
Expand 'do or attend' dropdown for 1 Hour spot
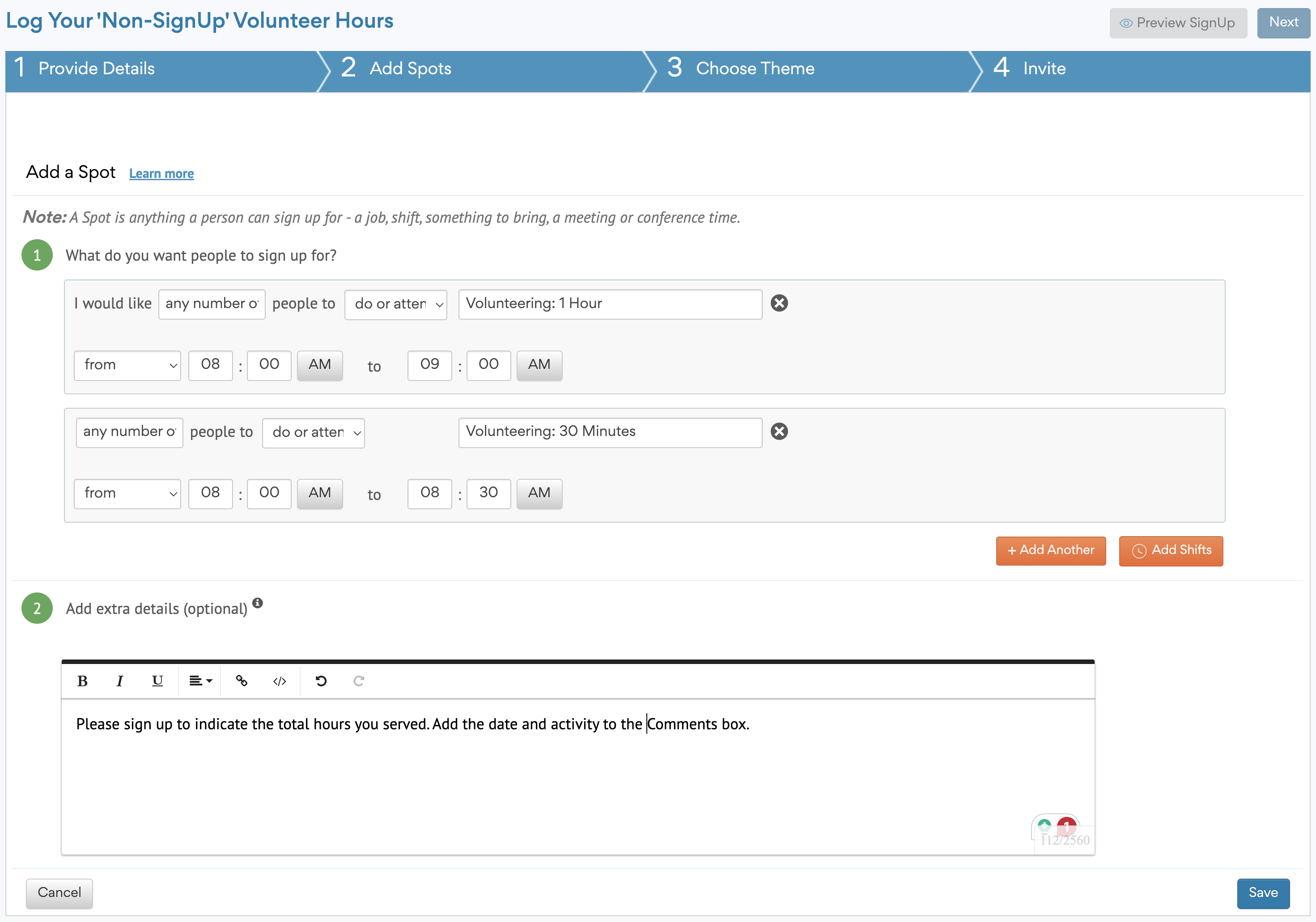point(396,304)
